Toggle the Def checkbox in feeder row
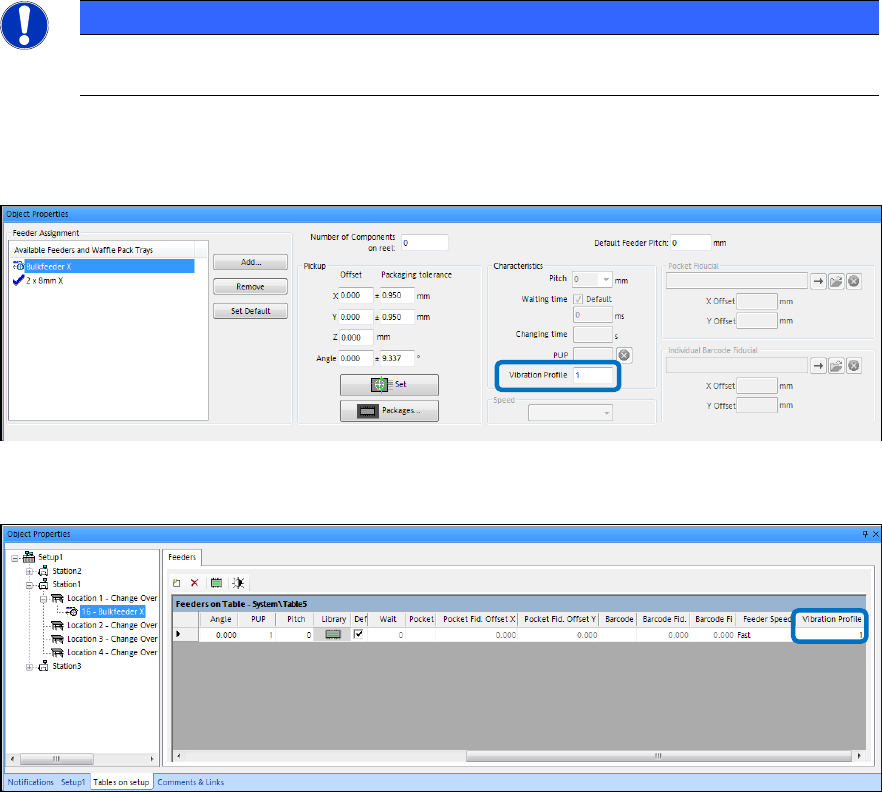This screenshot has width=882, height=792. coord(360,634)
